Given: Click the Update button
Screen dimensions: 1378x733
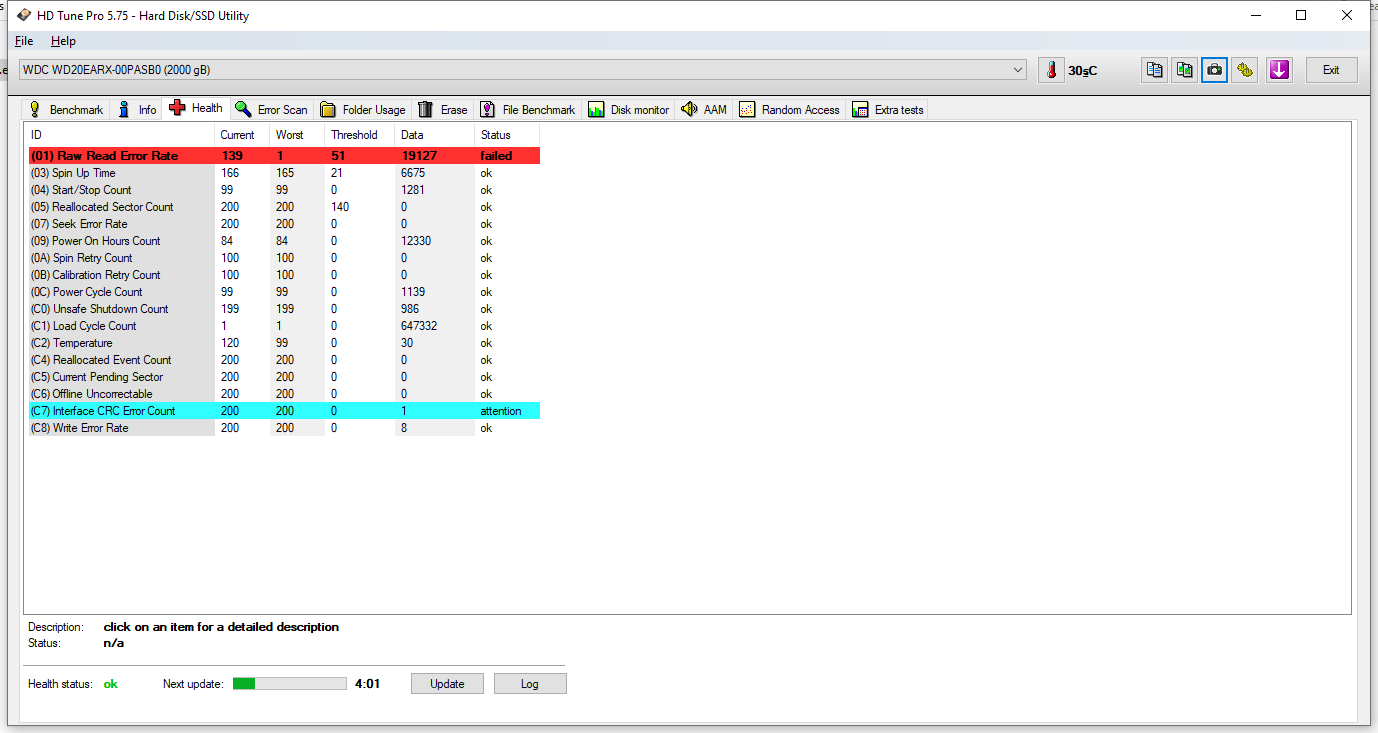Looking at the screenshot, I should point(447,684).
